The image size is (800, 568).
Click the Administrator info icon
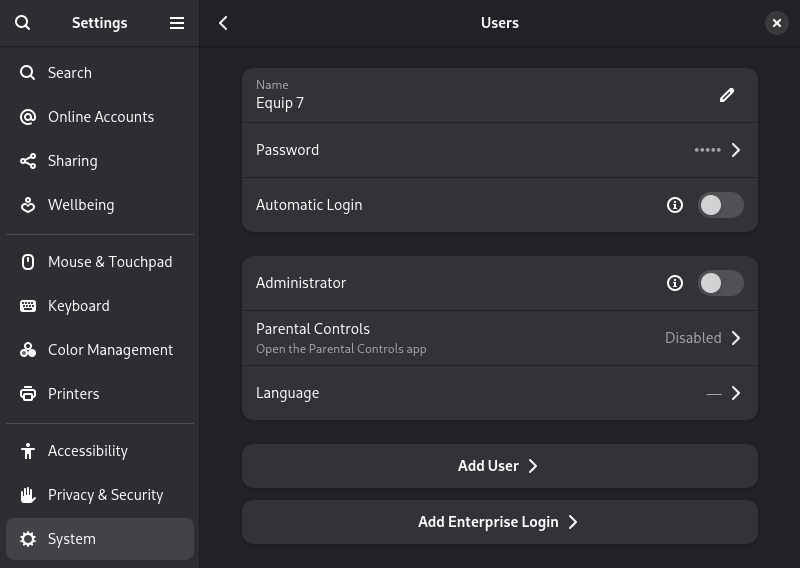point(675,283)
